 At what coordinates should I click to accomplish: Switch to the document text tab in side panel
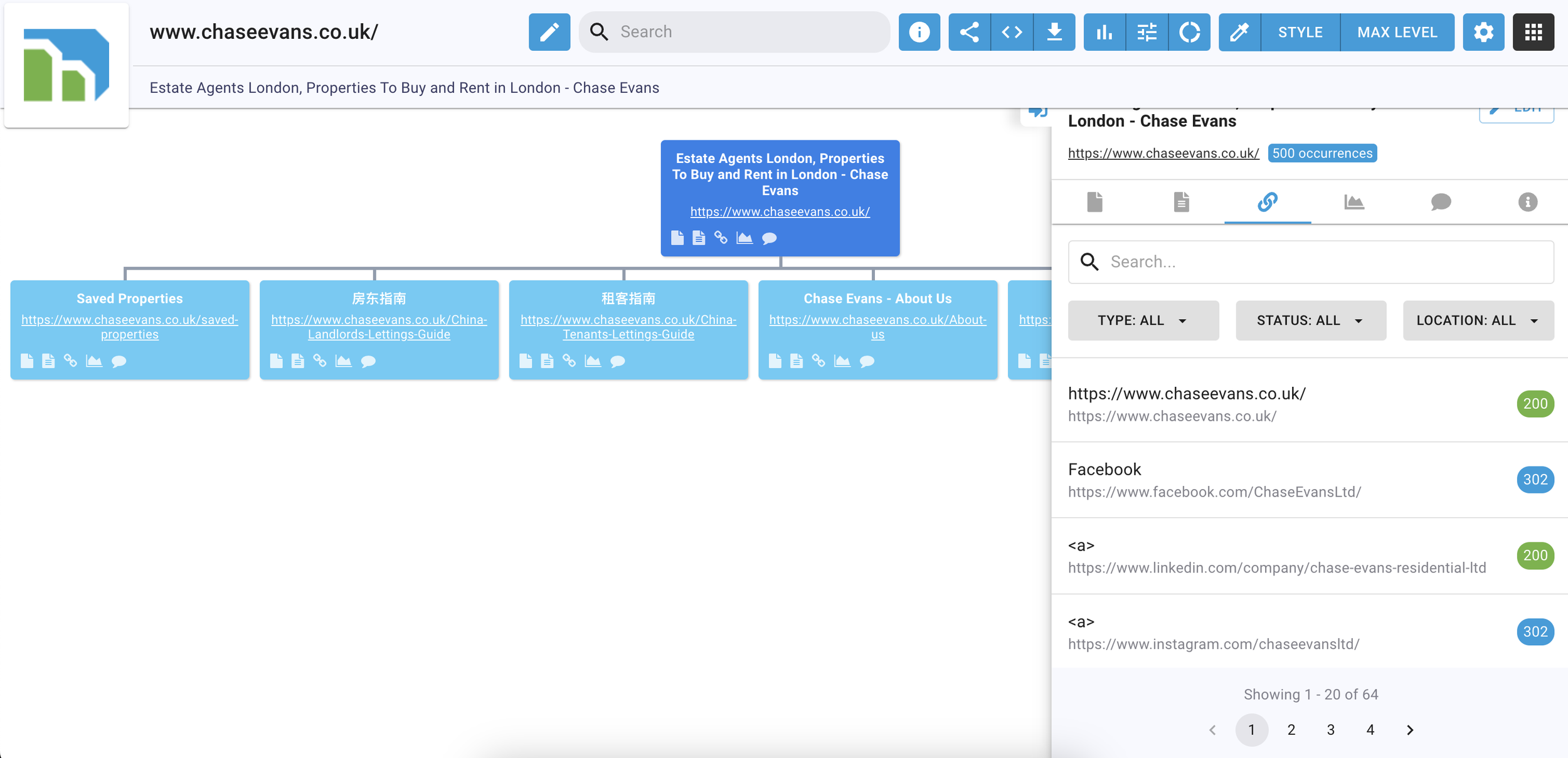click(1181, 202)
